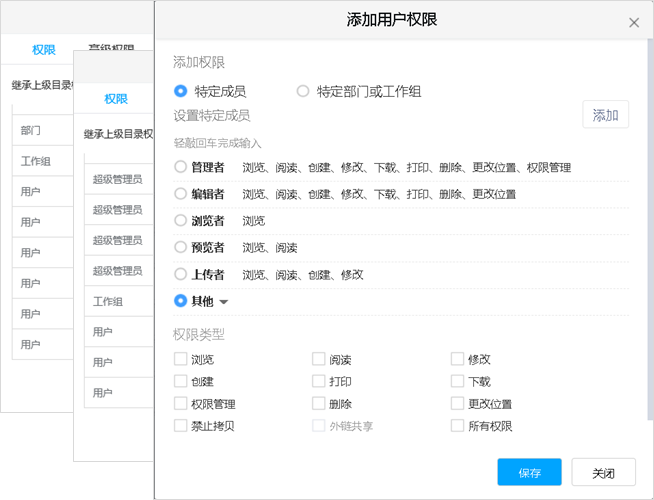Close the 添加用户权限 dialog with X icon
Image resolution: width=654 pixels, height=500 pixels.
coord(633,23)
